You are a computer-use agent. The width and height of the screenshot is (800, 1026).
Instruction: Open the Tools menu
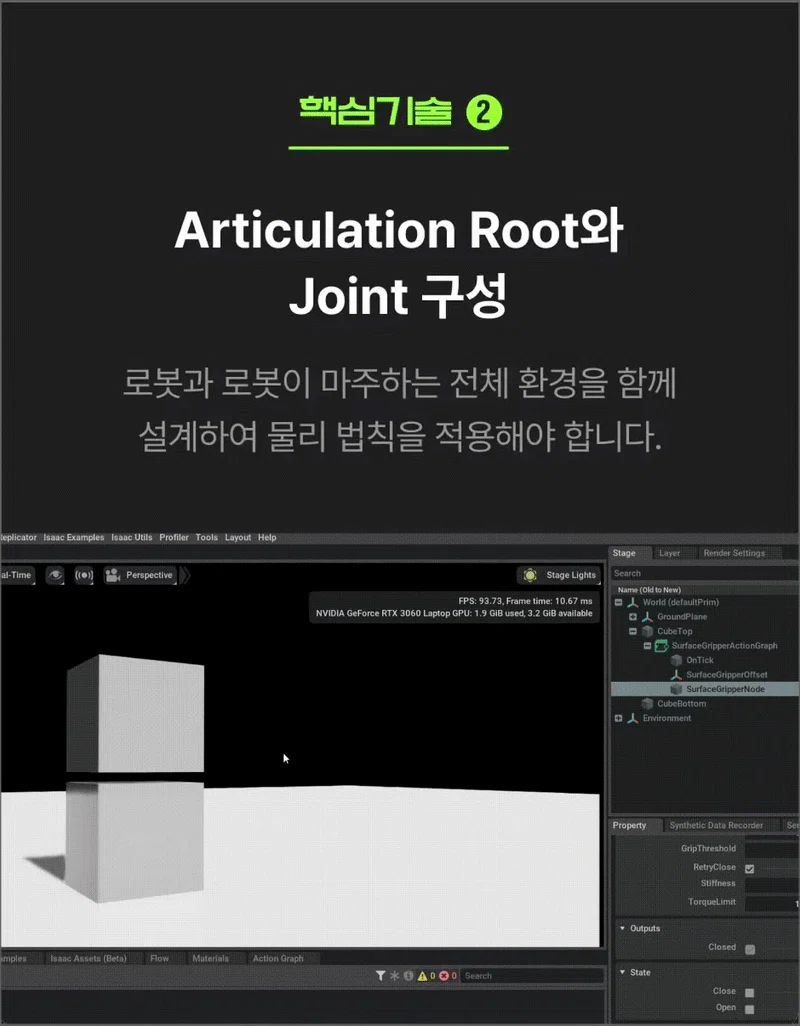pyautogui.click(x=207, y=537)
